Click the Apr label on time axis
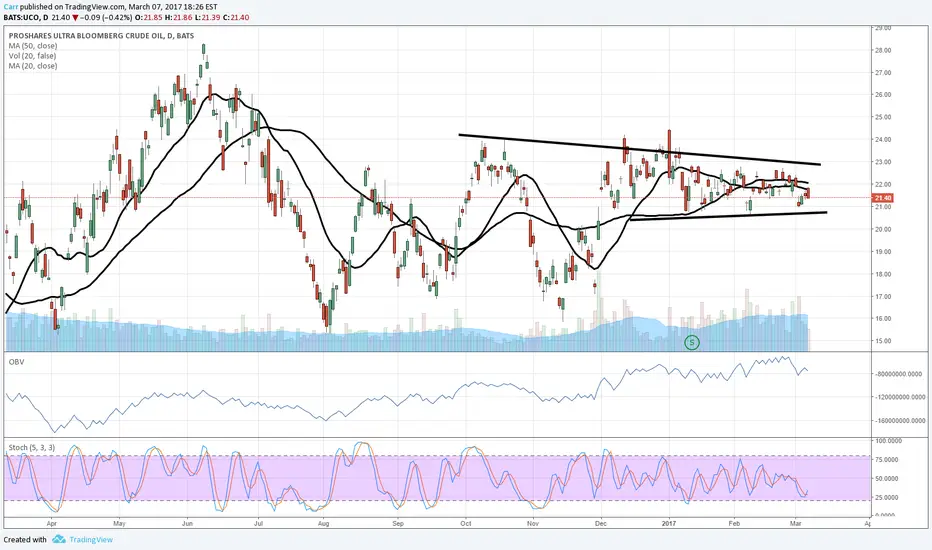The height and width of the screenshot is (550, 932). 52,524
